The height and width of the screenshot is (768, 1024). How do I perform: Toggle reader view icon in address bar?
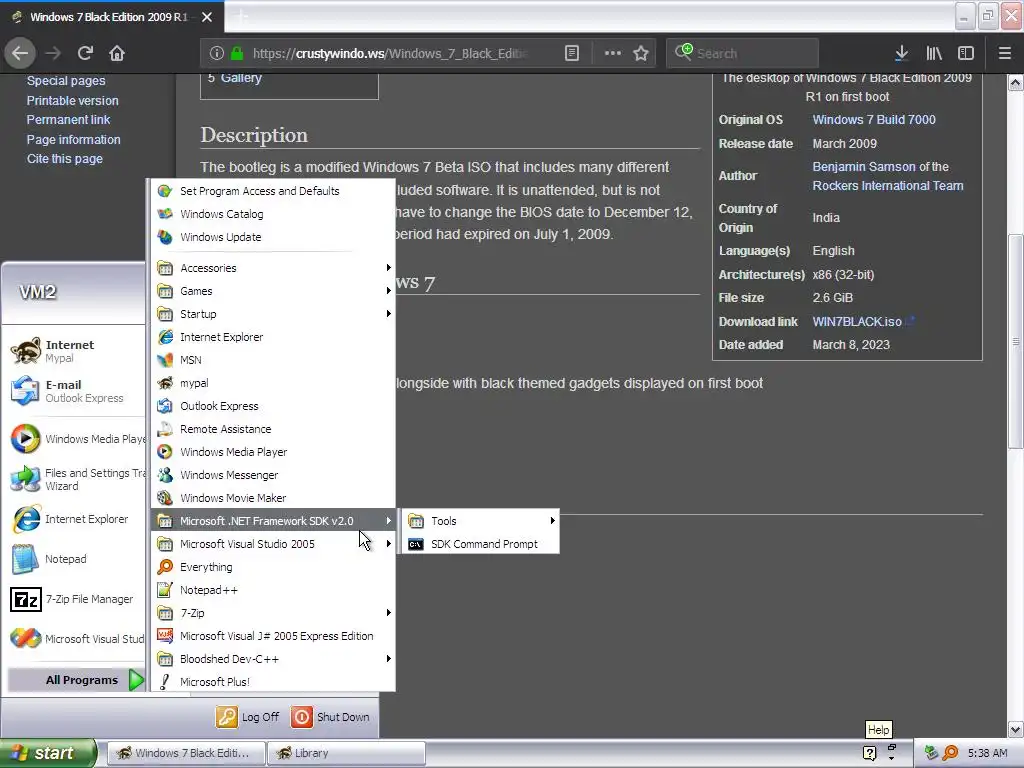(572, 53)
